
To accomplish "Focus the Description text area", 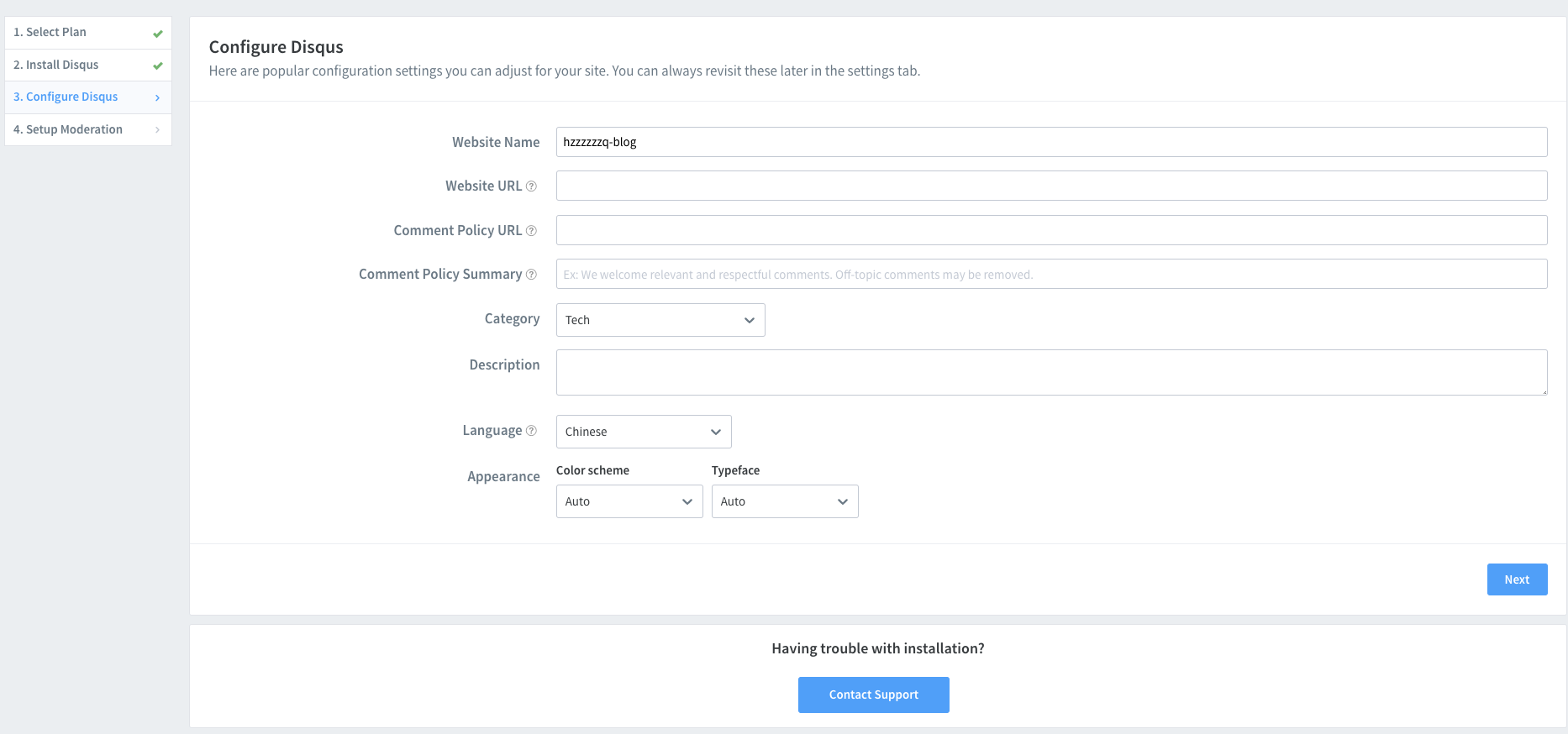I will point(1051,372).
